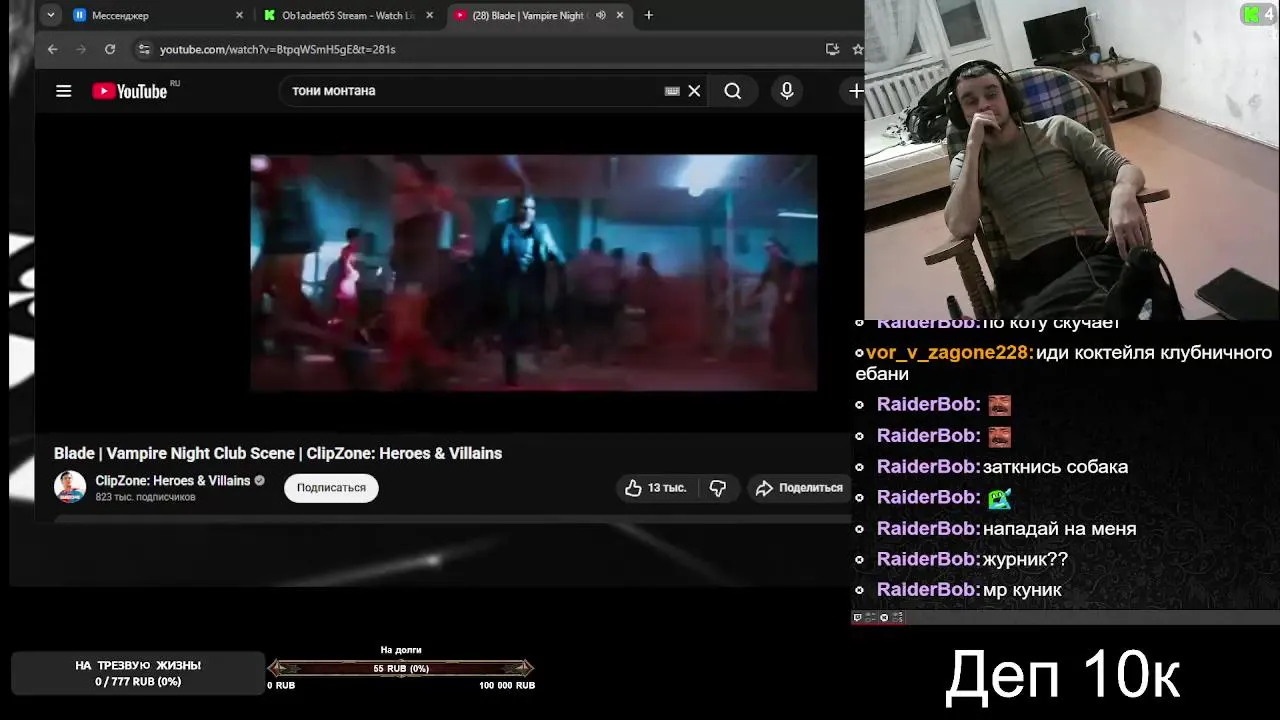Open the tab search dropdown arrow
The image size is (1280, 720).
click(51, 15)
